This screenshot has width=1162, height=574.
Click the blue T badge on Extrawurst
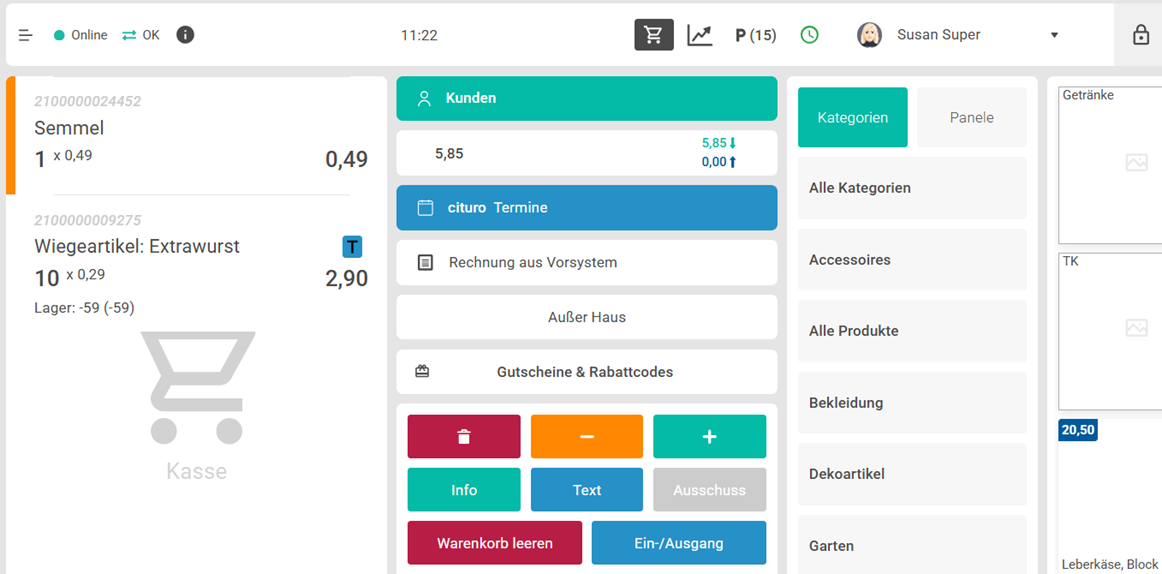(352, 247)
